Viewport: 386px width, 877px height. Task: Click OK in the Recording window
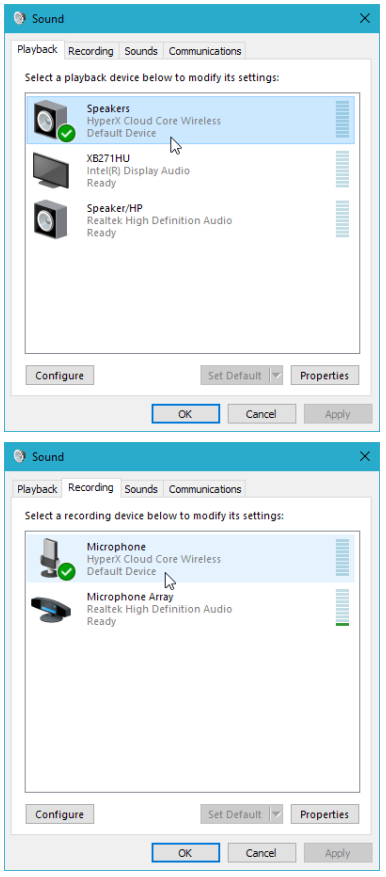point(185,853)
